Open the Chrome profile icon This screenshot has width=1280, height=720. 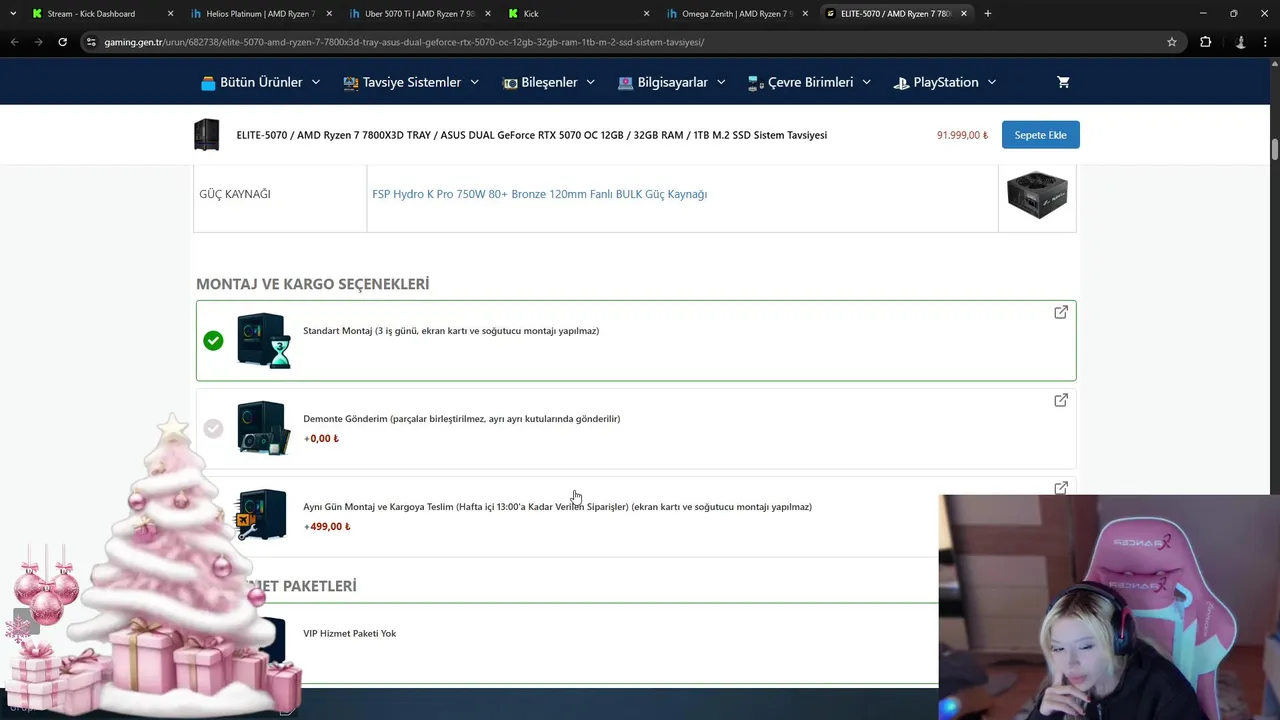pyautogui.click(x=1241, y=42)
